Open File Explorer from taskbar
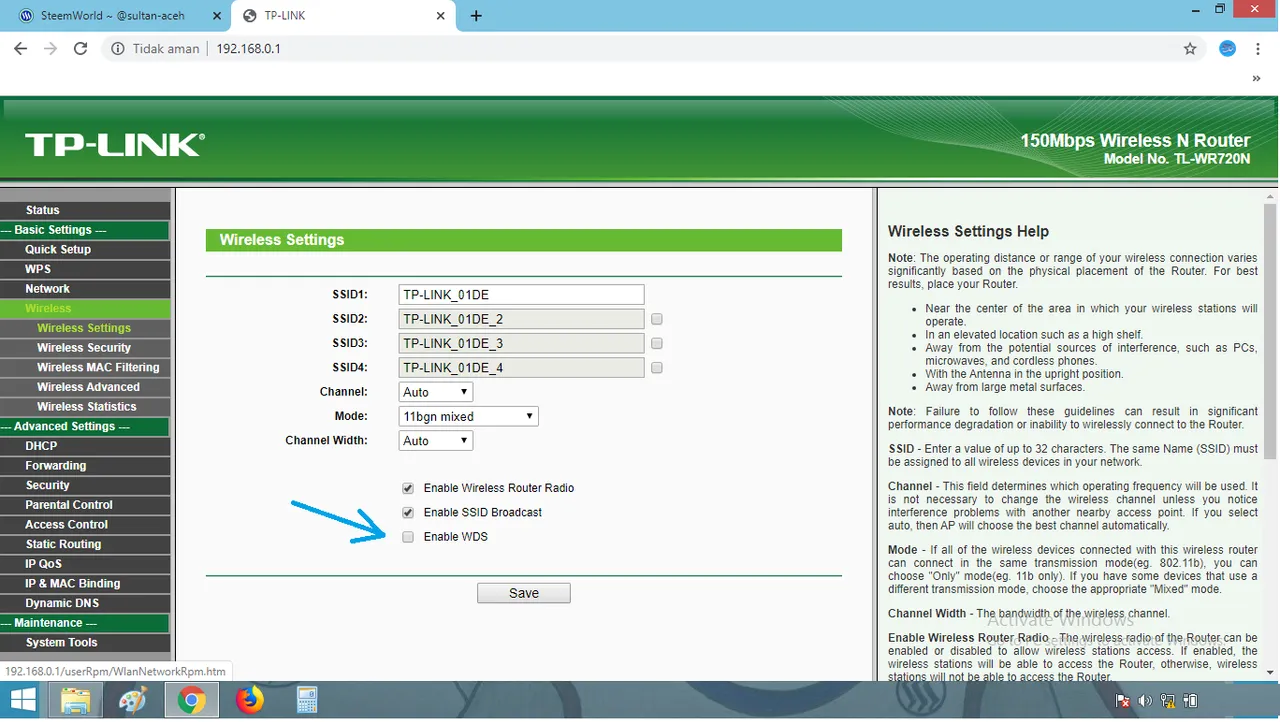This screenshot has width=1280, height=722. click(x=76, y=700)
